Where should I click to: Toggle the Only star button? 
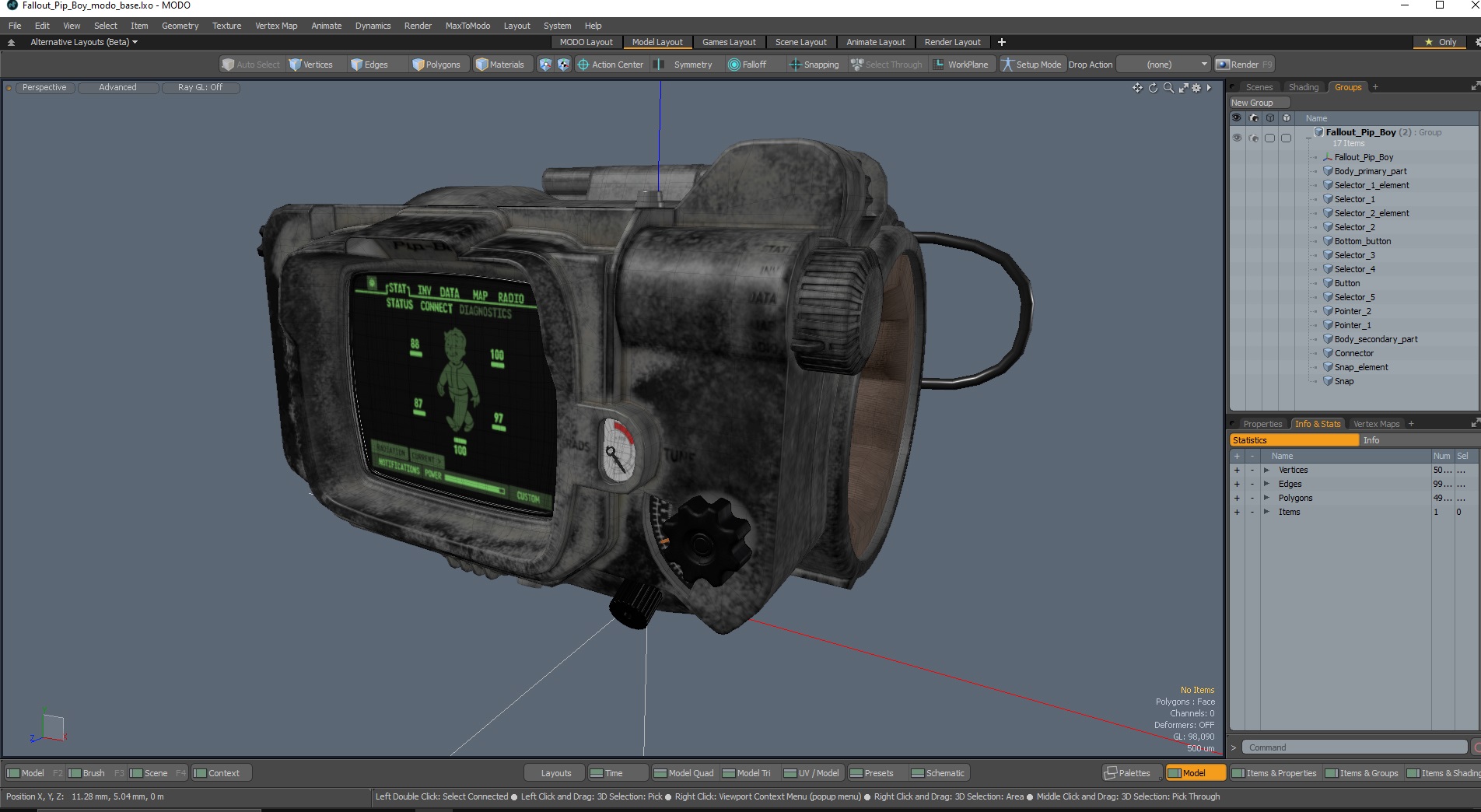pos(1440,42)
